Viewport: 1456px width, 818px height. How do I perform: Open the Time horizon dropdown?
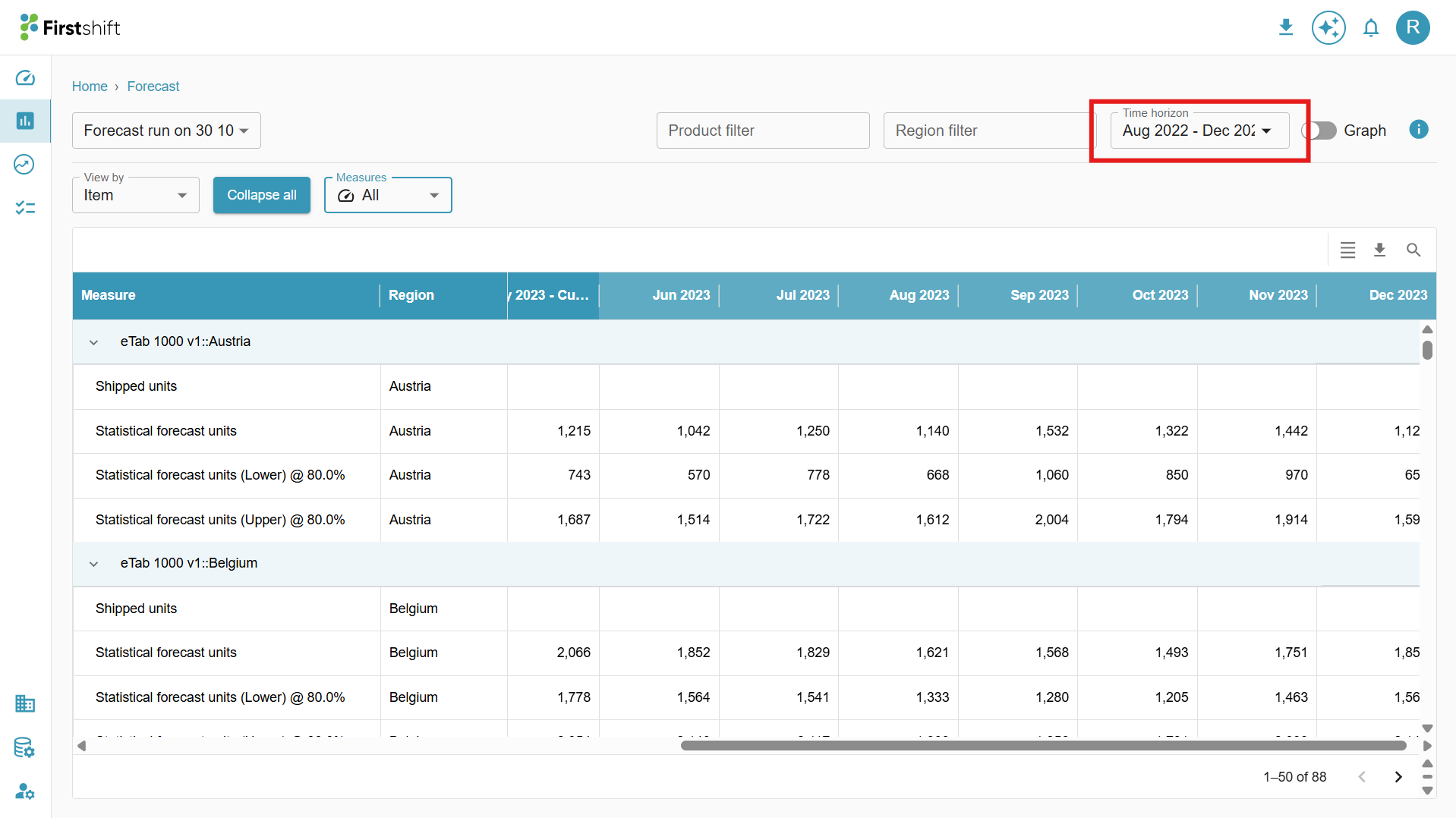click(1199, 131)
